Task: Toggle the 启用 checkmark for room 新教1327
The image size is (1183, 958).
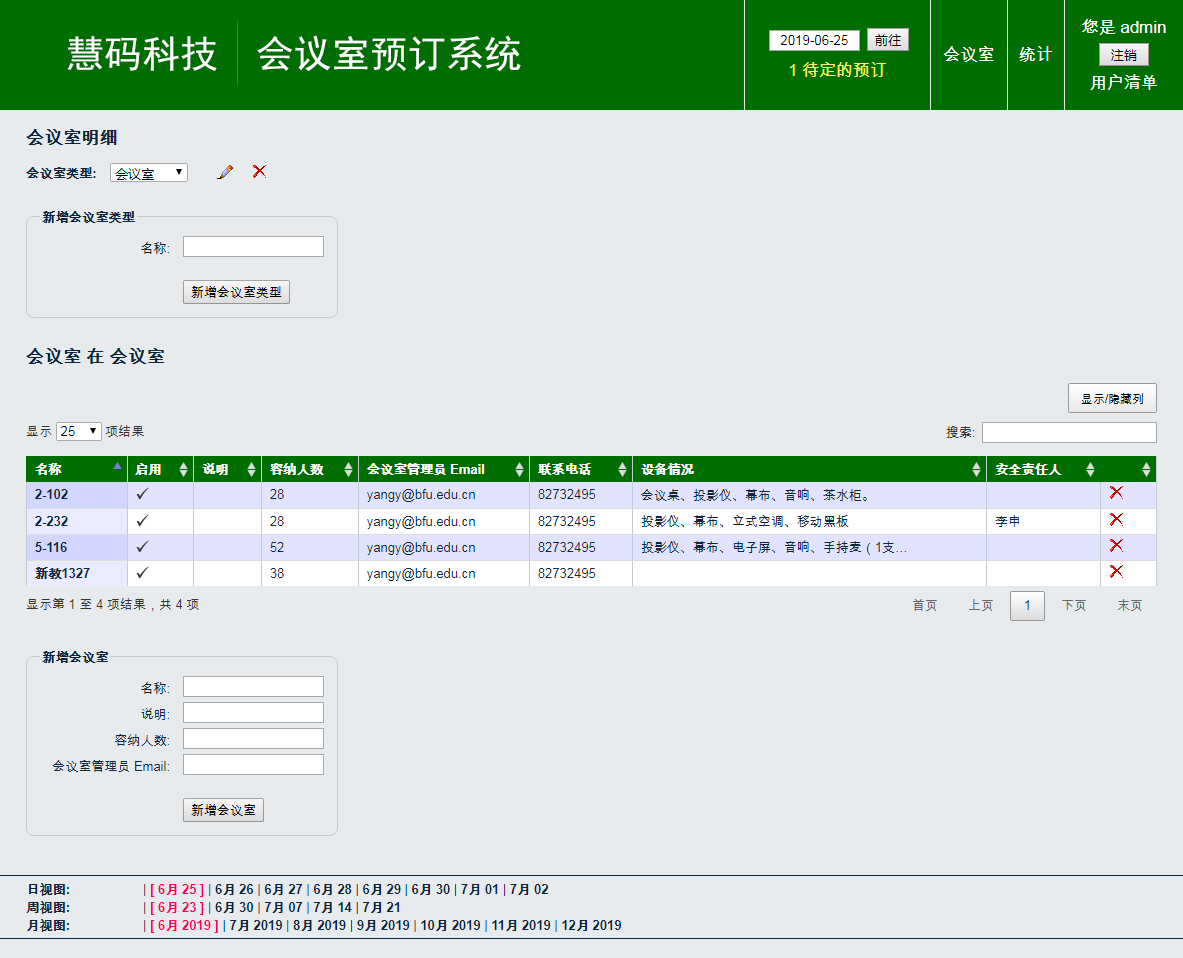Action: [x=143, y=573]
